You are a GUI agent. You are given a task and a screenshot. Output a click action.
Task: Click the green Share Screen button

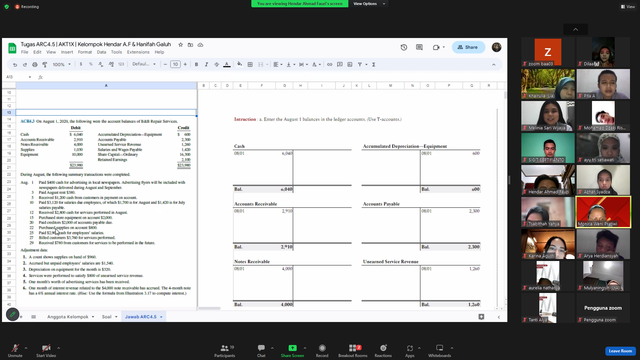292,351
